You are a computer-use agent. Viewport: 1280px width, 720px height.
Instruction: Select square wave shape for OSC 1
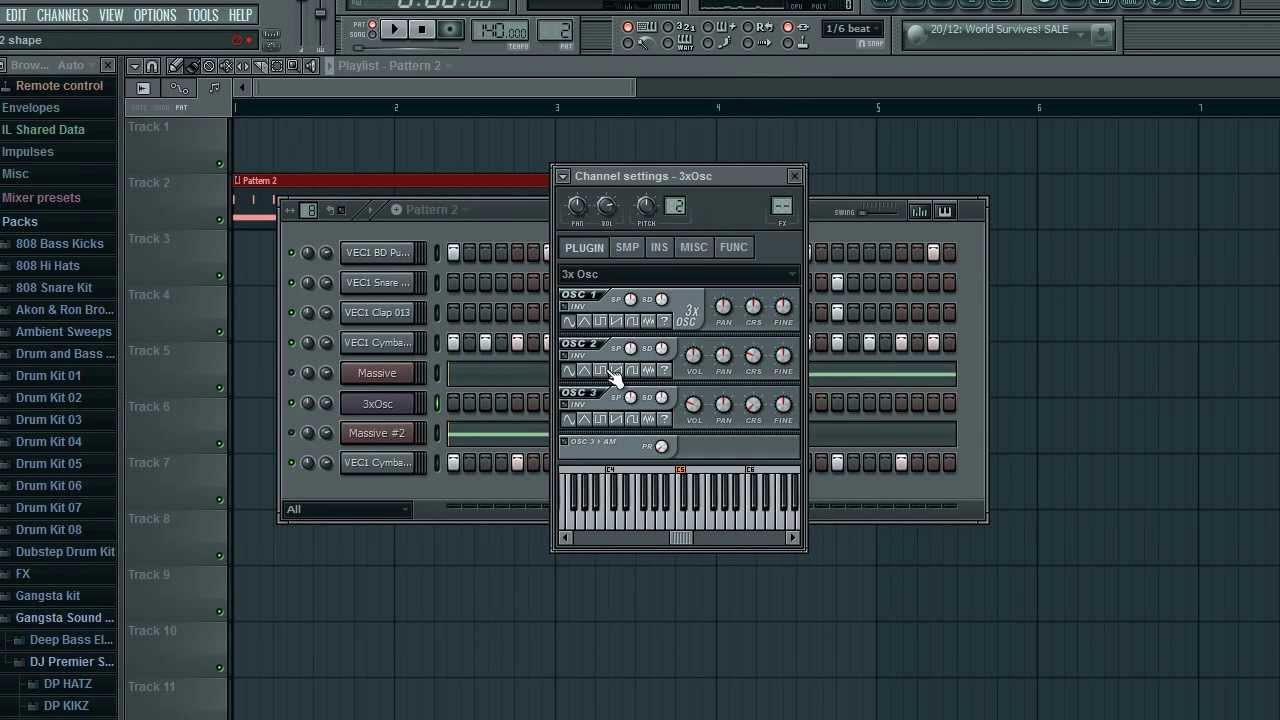[x=600, y=321]
